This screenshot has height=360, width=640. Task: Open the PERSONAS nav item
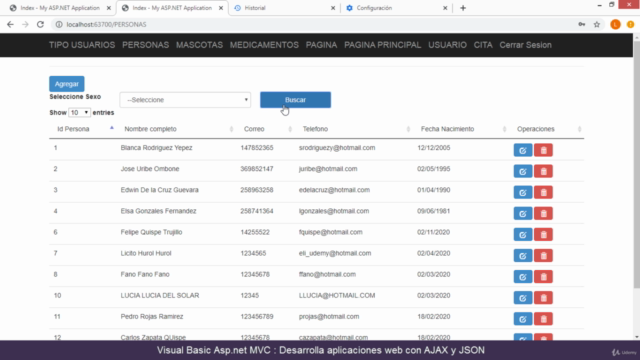[145, 45]
